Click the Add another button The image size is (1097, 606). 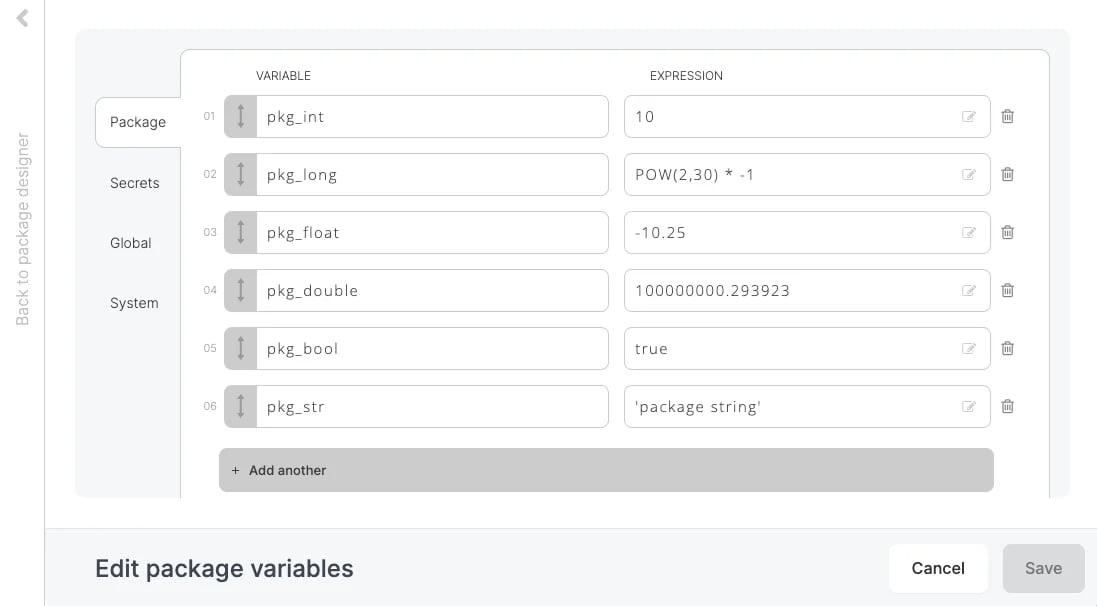pos(606,470)
